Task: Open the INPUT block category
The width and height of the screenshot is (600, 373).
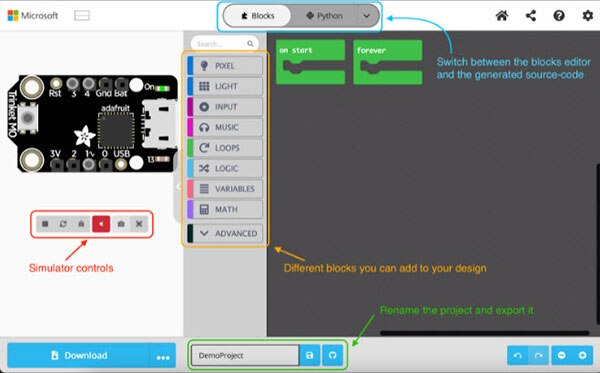Action: [x=225, y=107]
